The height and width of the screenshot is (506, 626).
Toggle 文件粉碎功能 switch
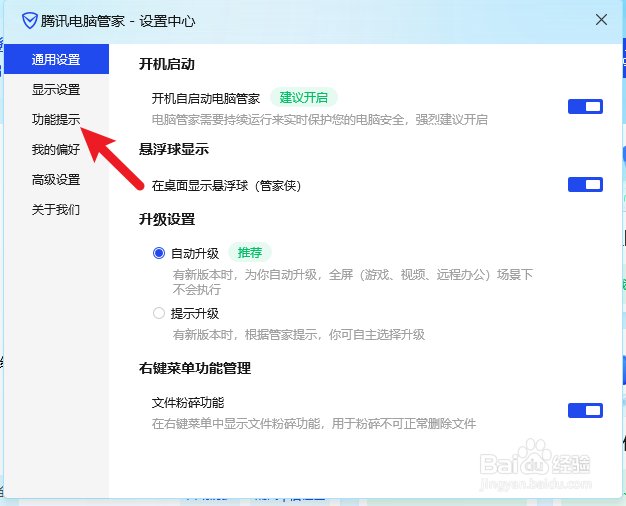pyautogui.click(x=585, y=411)
